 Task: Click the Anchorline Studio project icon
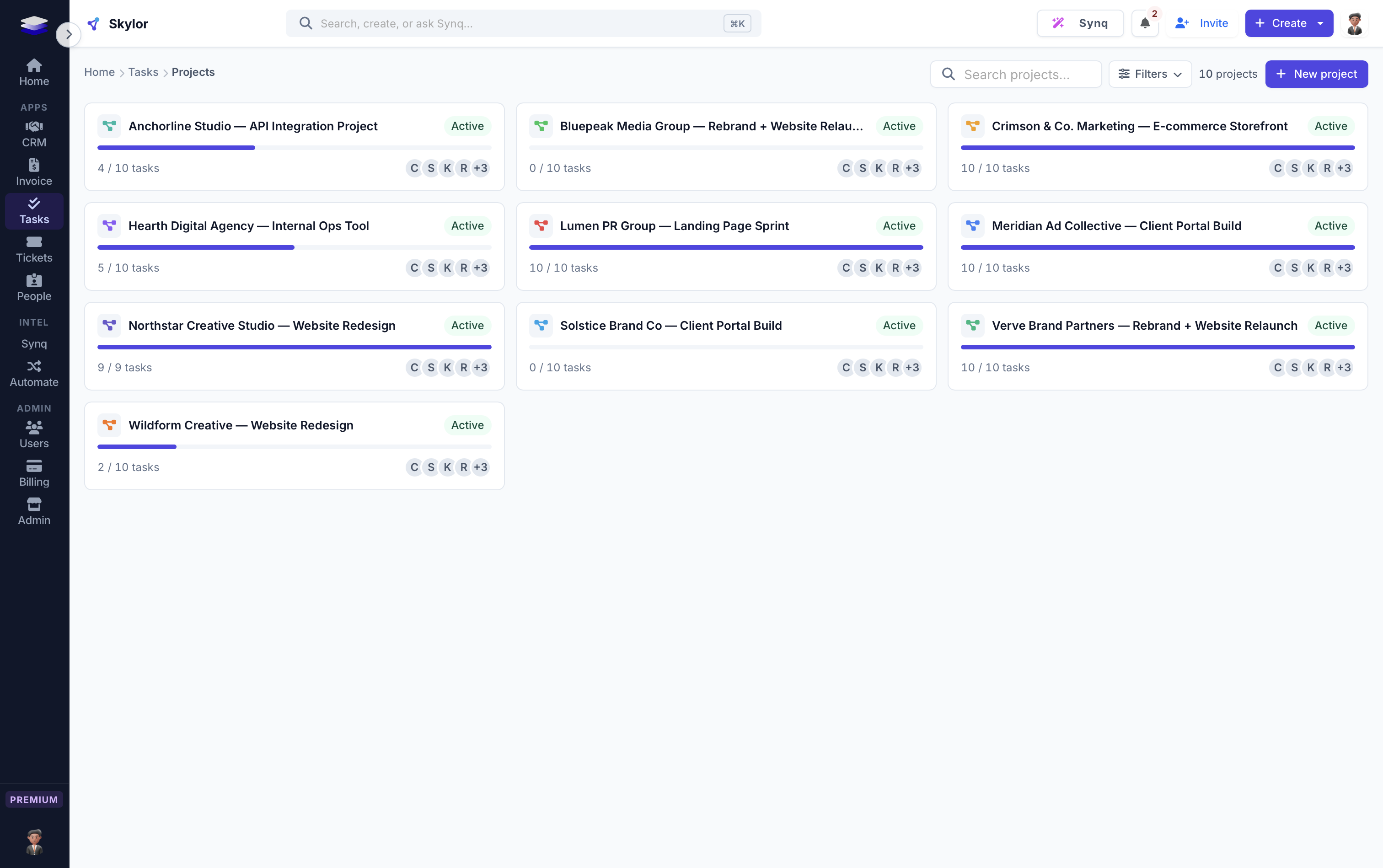coord(109,126)
